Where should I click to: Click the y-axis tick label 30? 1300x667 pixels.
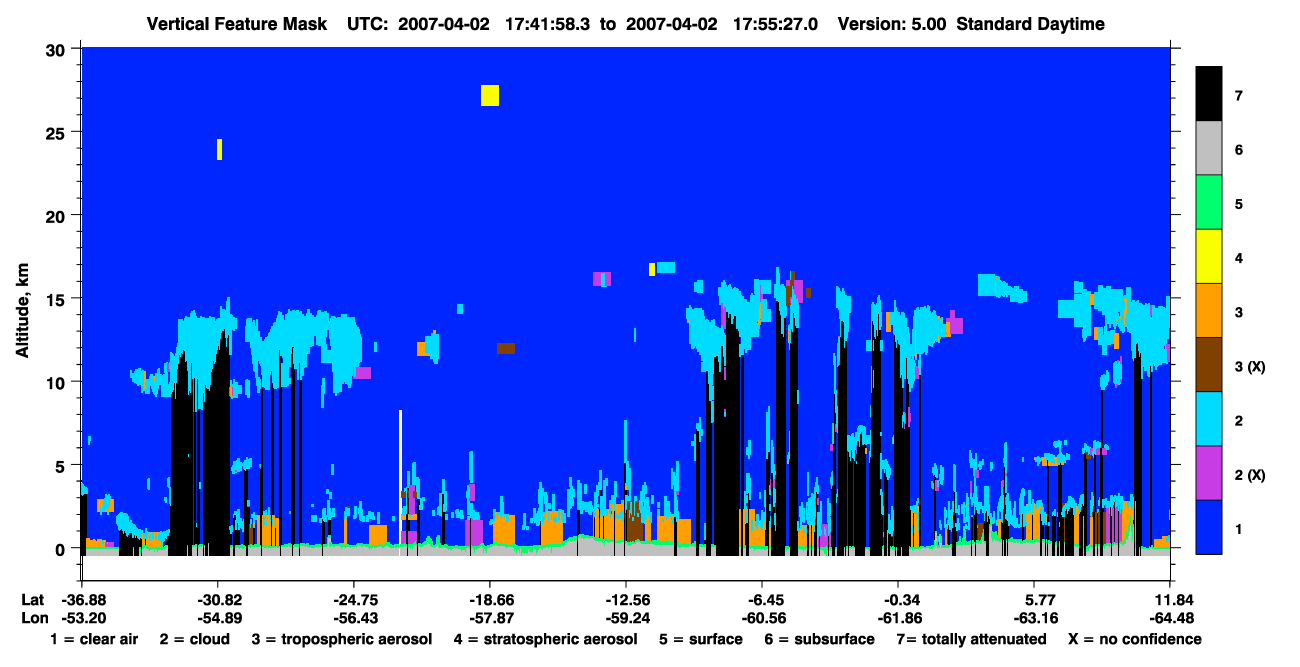pos(58,48)
